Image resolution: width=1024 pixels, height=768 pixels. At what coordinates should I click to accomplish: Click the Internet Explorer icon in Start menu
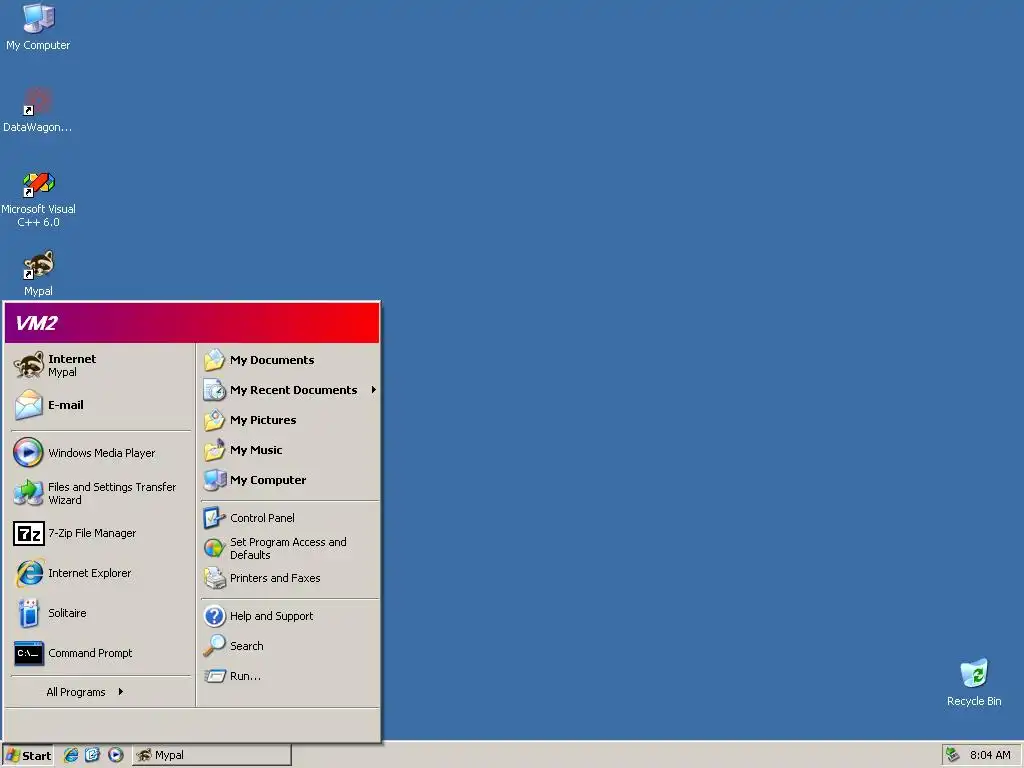(29, 573)
